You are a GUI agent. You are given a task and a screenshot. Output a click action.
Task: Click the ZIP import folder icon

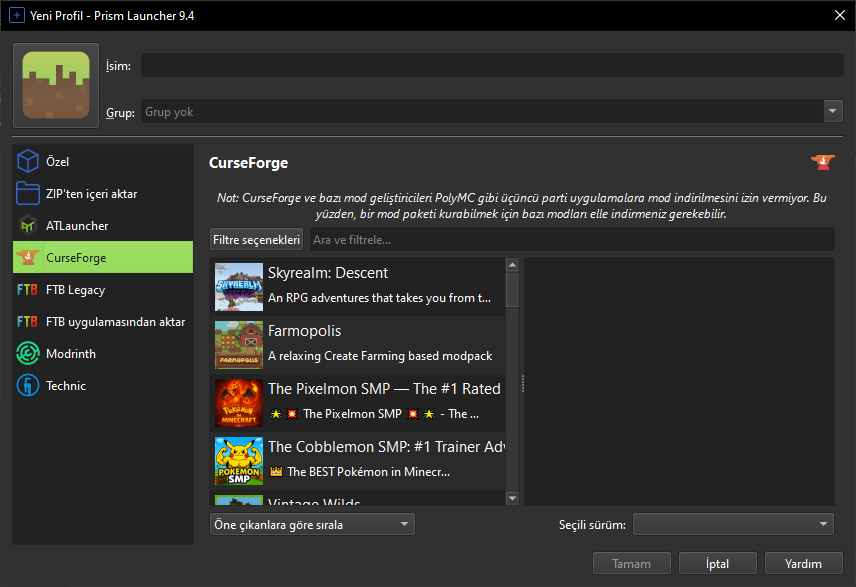pos(27,193)
